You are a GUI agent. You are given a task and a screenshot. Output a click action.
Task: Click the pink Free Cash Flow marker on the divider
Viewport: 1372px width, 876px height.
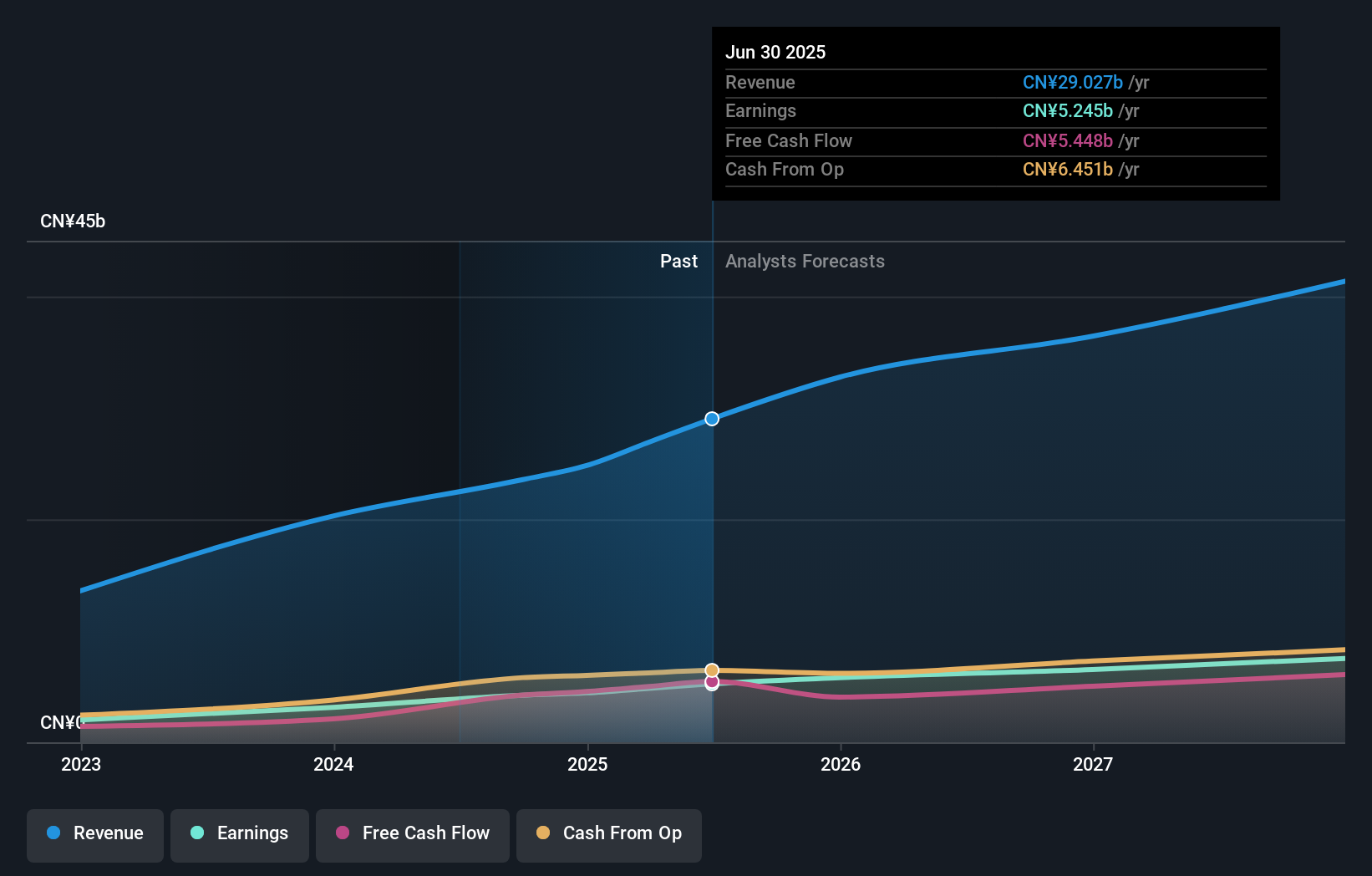(x=712, y=684)
